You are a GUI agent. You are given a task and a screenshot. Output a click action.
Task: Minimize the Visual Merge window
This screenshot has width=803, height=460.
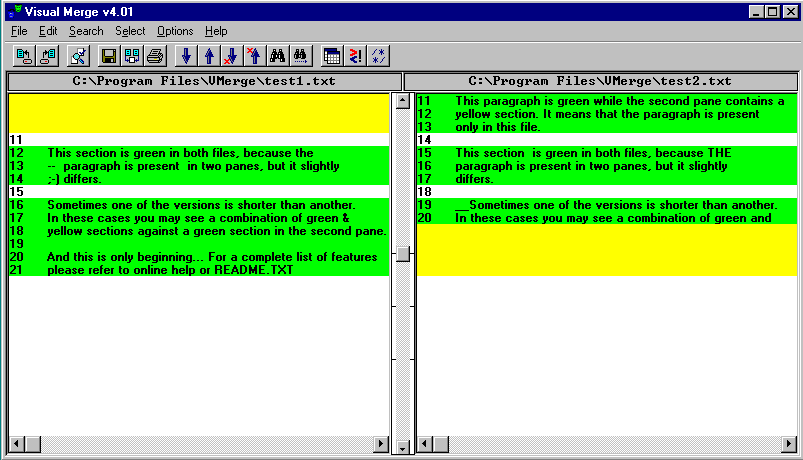(x=756, y=11)
